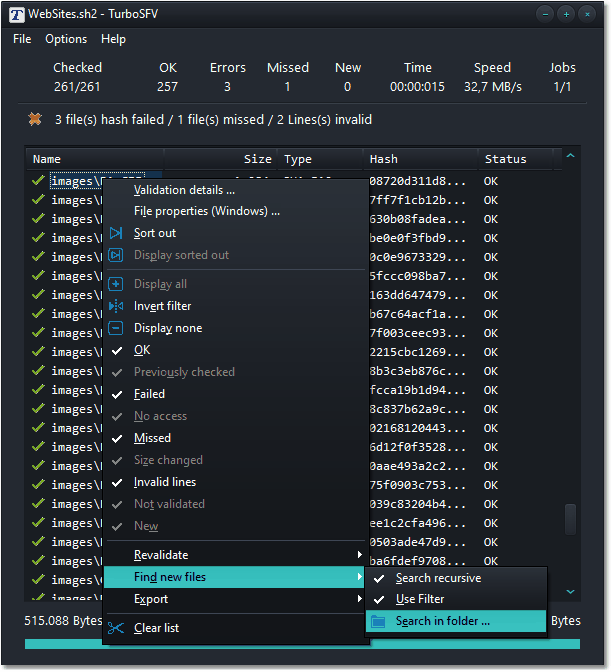Click the orange error status icon
The height and width of the screenshot is (672, 611).
(x=35, y=120)
